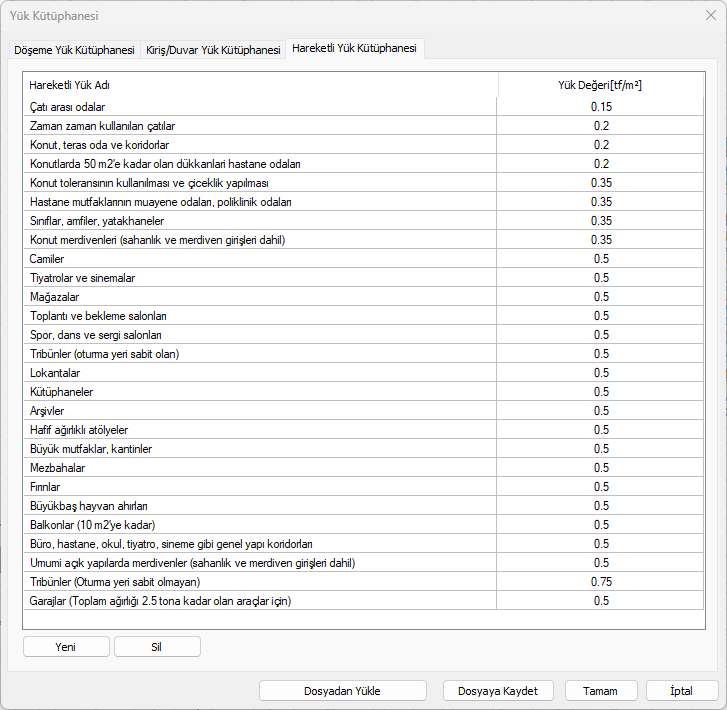Confirm with the Tamam button
The width and height of the screenshot is (727, 710).
click(x=601, y=691)
